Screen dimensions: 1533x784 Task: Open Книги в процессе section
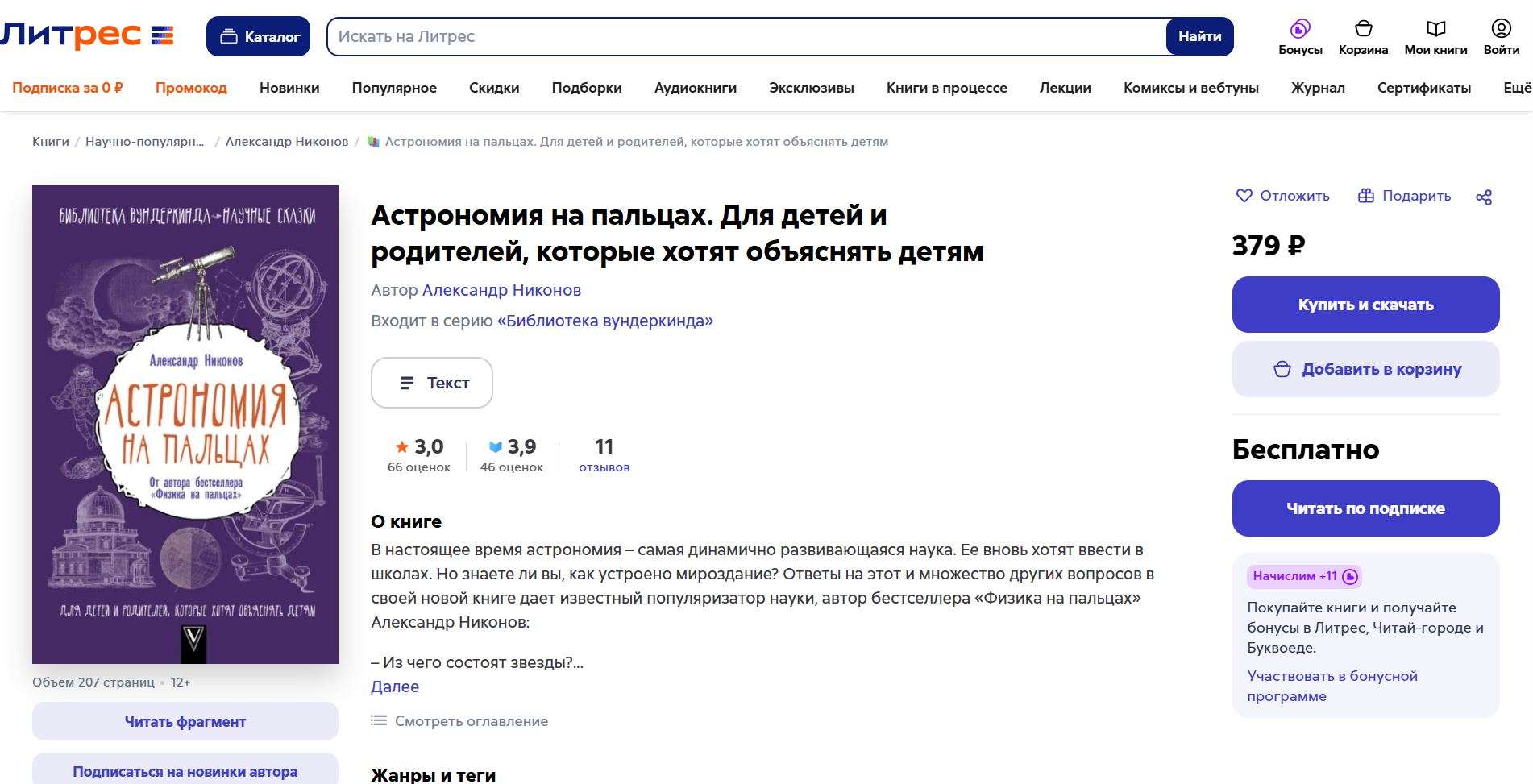click(x=947, y=88)
